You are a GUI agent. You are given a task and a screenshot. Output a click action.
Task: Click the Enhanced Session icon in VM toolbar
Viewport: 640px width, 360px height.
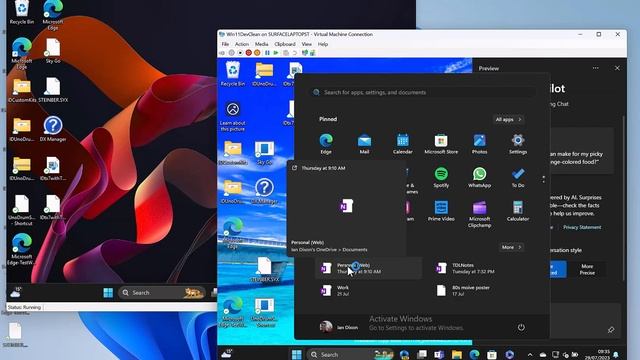(x=304, y=53)
